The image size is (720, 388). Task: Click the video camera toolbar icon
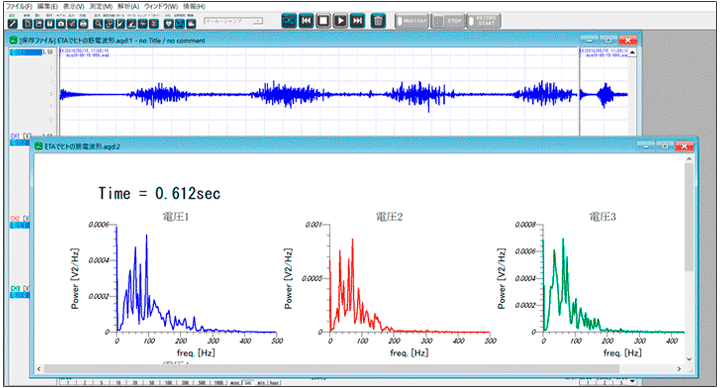(x=191, y=24)
